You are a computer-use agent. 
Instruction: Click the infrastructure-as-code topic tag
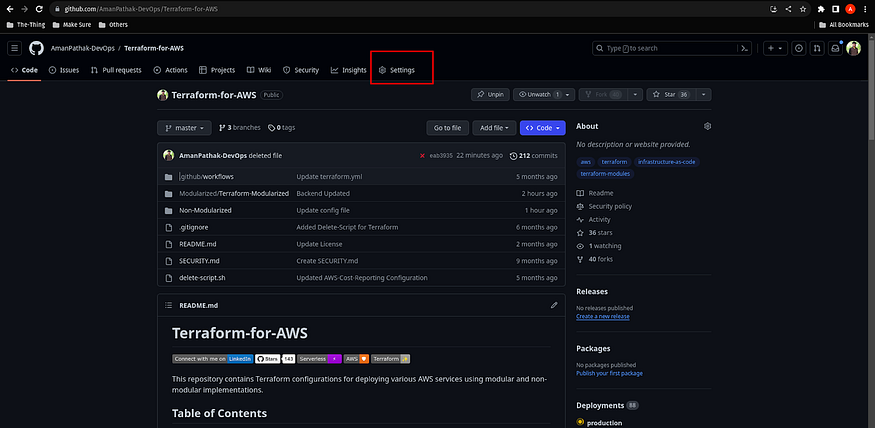(x=667, y=162)
